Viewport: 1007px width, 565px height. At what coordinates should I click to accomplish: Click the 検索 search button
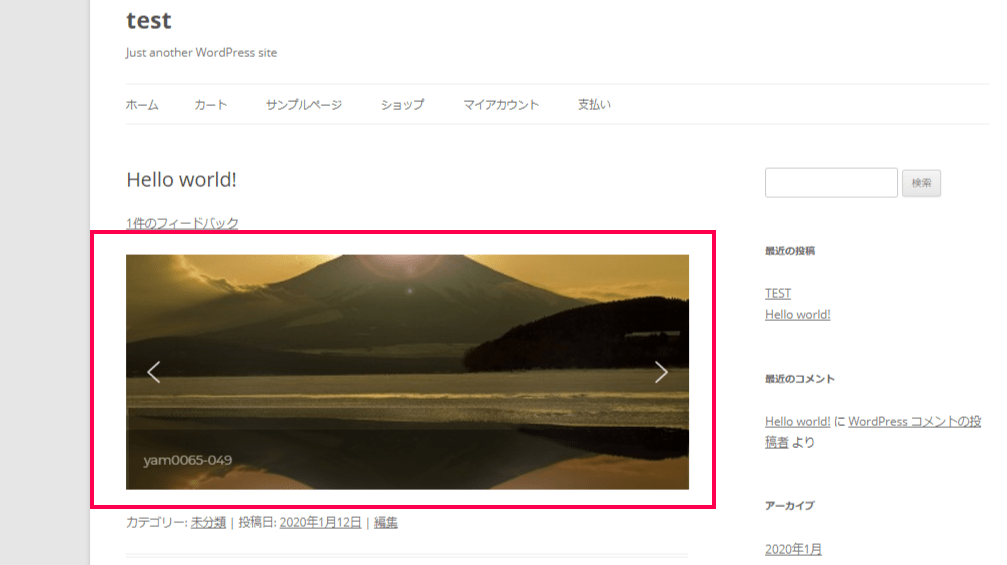coord(921,183)
